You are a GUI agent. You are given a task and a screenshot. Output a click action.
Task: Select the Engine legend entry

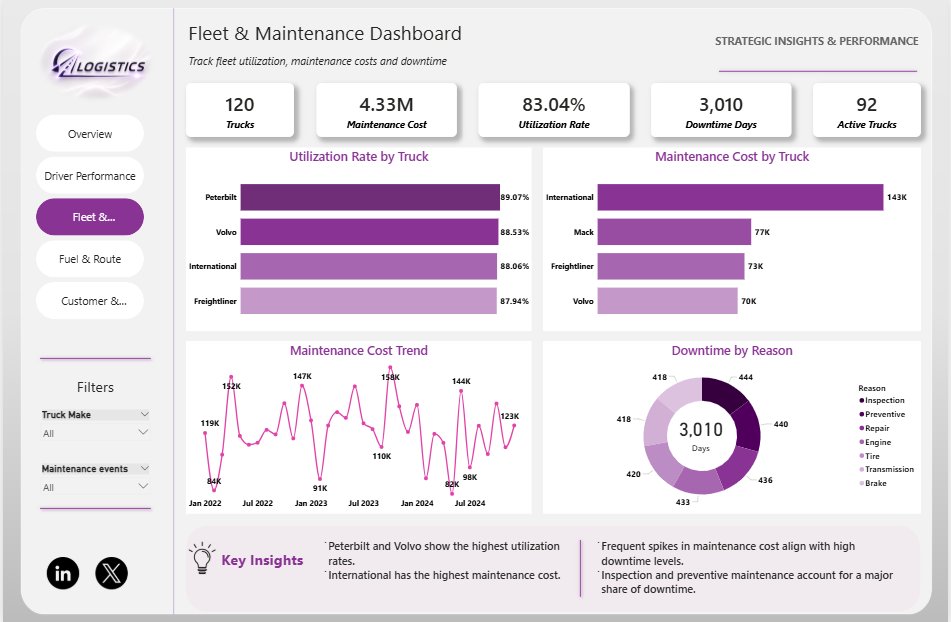pos(875,442)
